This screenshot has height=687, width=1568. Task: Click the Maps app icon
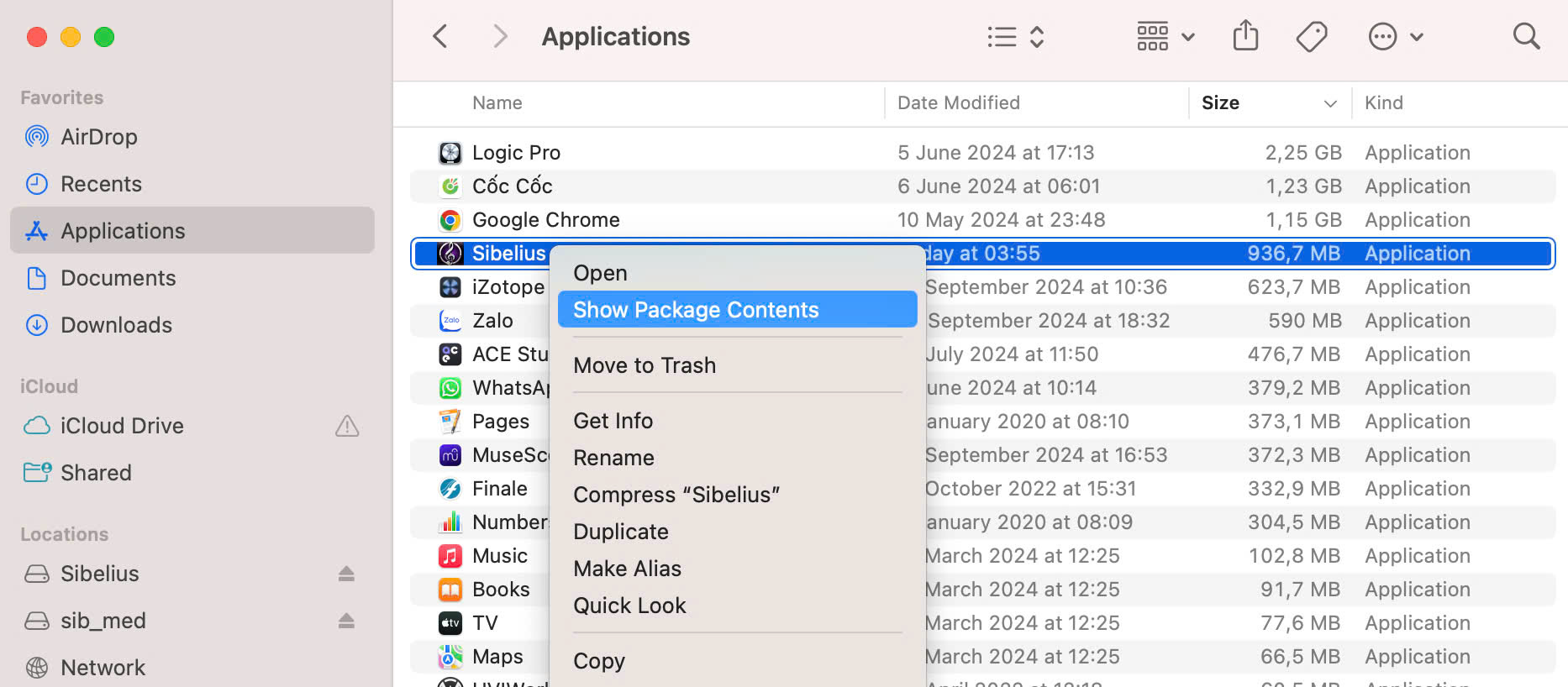[x=450, y=657]
